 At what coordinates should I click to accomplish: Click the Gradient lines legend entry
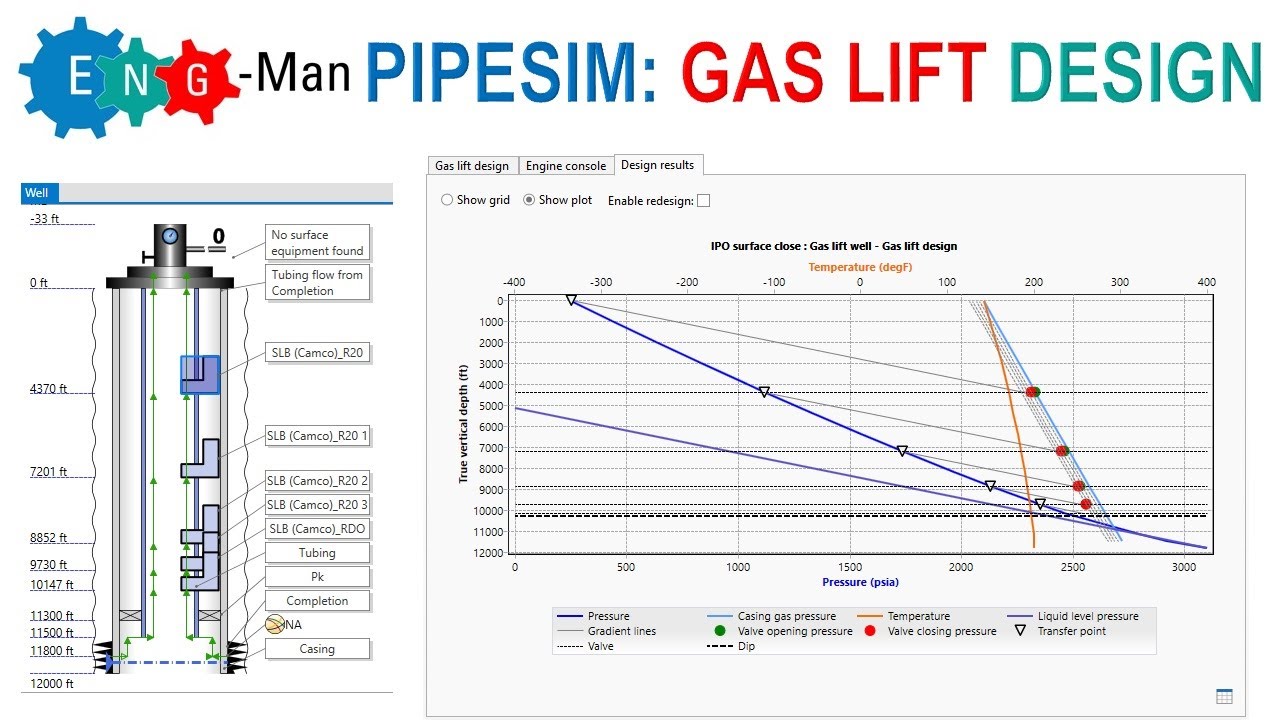607,631
